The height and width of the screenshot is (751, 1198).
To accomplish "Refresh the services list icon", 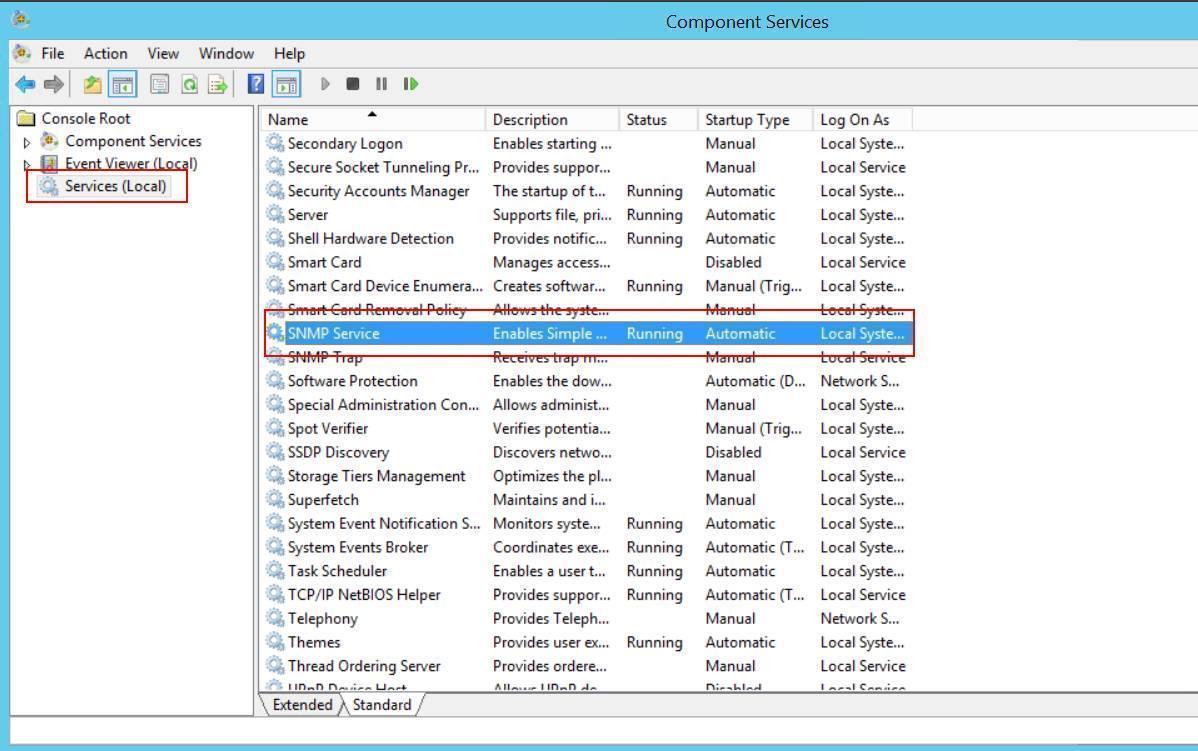I will (189, 84).
